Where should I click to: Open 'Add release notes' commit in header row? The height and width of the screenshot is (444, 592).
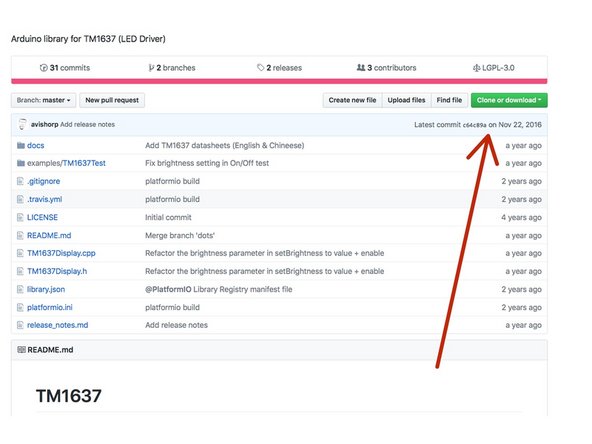click(88, 125)
